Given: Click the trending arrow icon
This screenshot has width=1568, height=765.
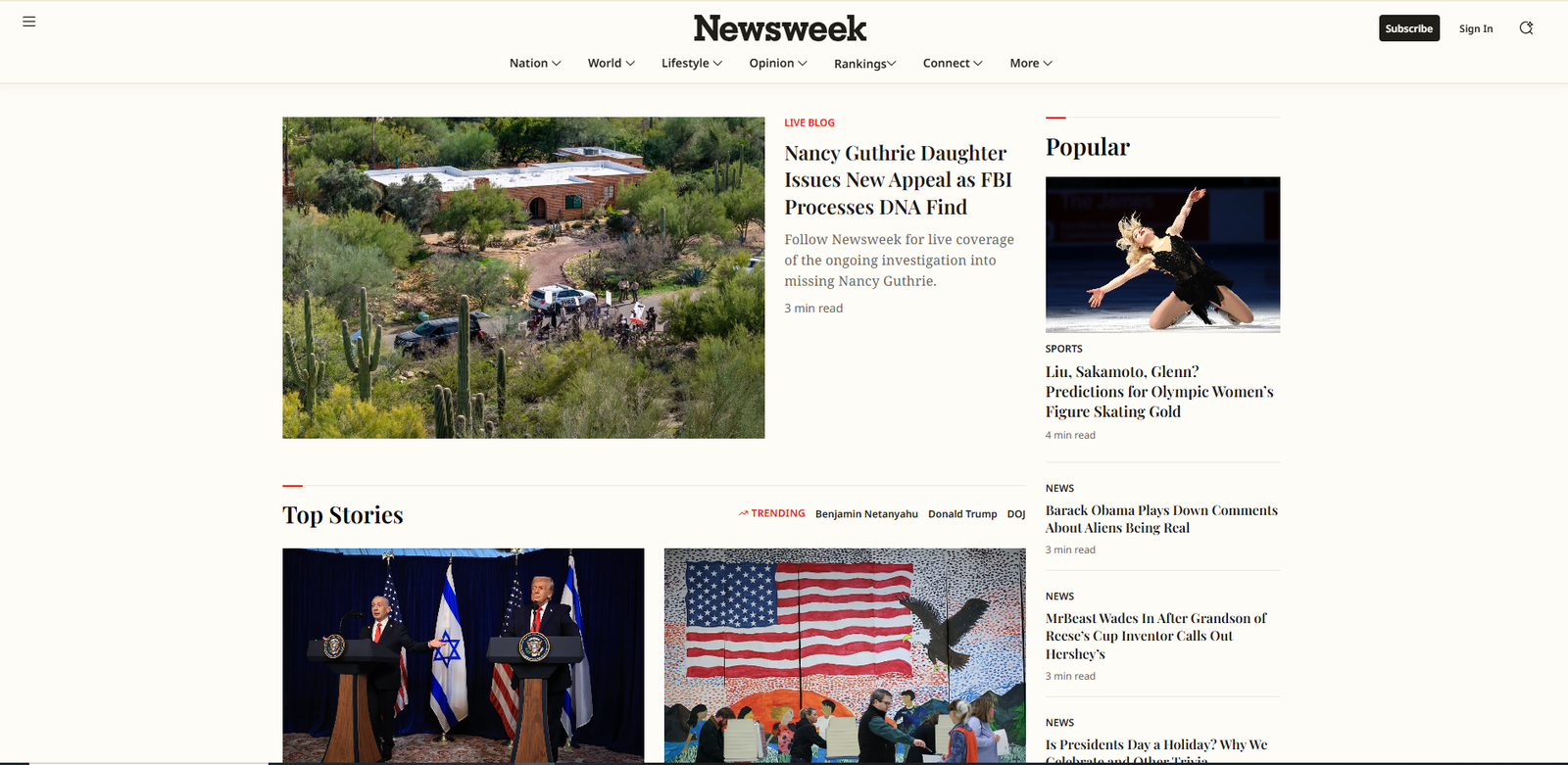Looking at the screenshot, I should pyautogui.click(x=743, y=513).
